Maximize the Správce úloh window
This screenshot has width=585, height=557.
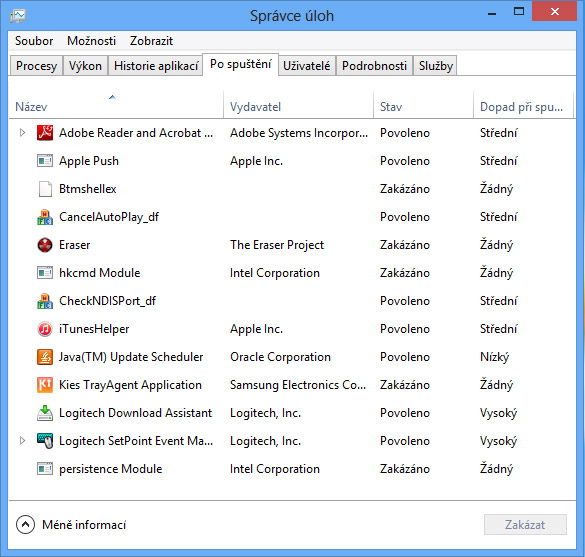[519, 12]
